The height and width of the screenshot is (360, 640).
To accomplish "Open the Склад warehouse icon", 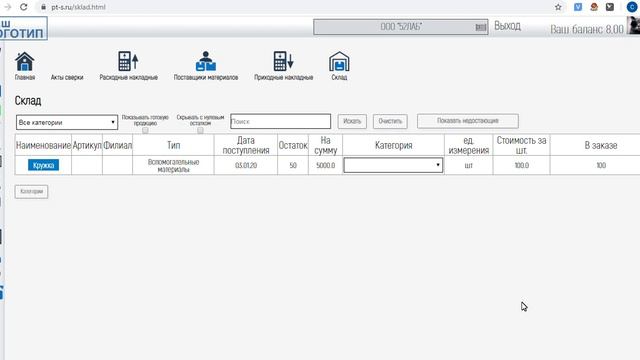I will pos(339,61).
